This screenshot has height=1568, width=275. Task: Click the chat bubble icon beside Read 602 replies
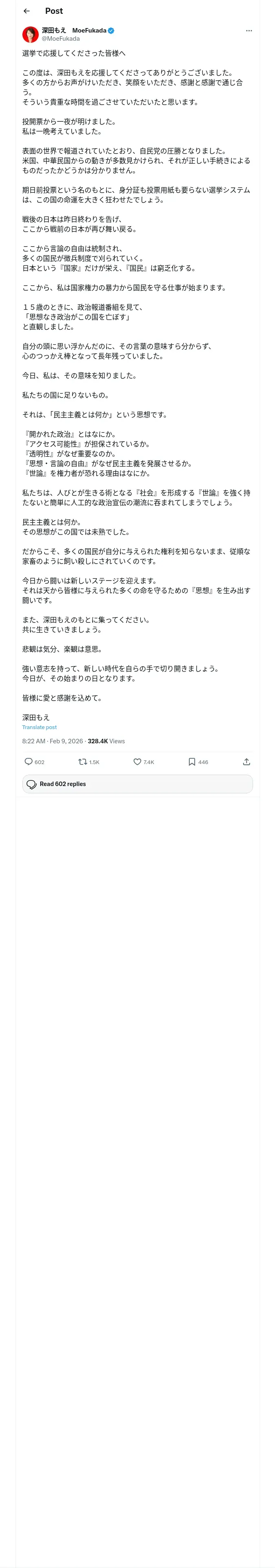point(32,784)
